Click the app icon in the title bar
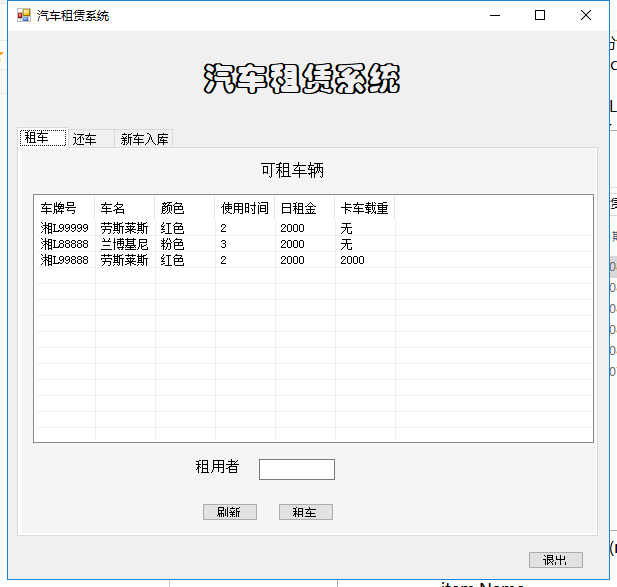The height and width of the screenshot is (587, 617). pos(24,15)
